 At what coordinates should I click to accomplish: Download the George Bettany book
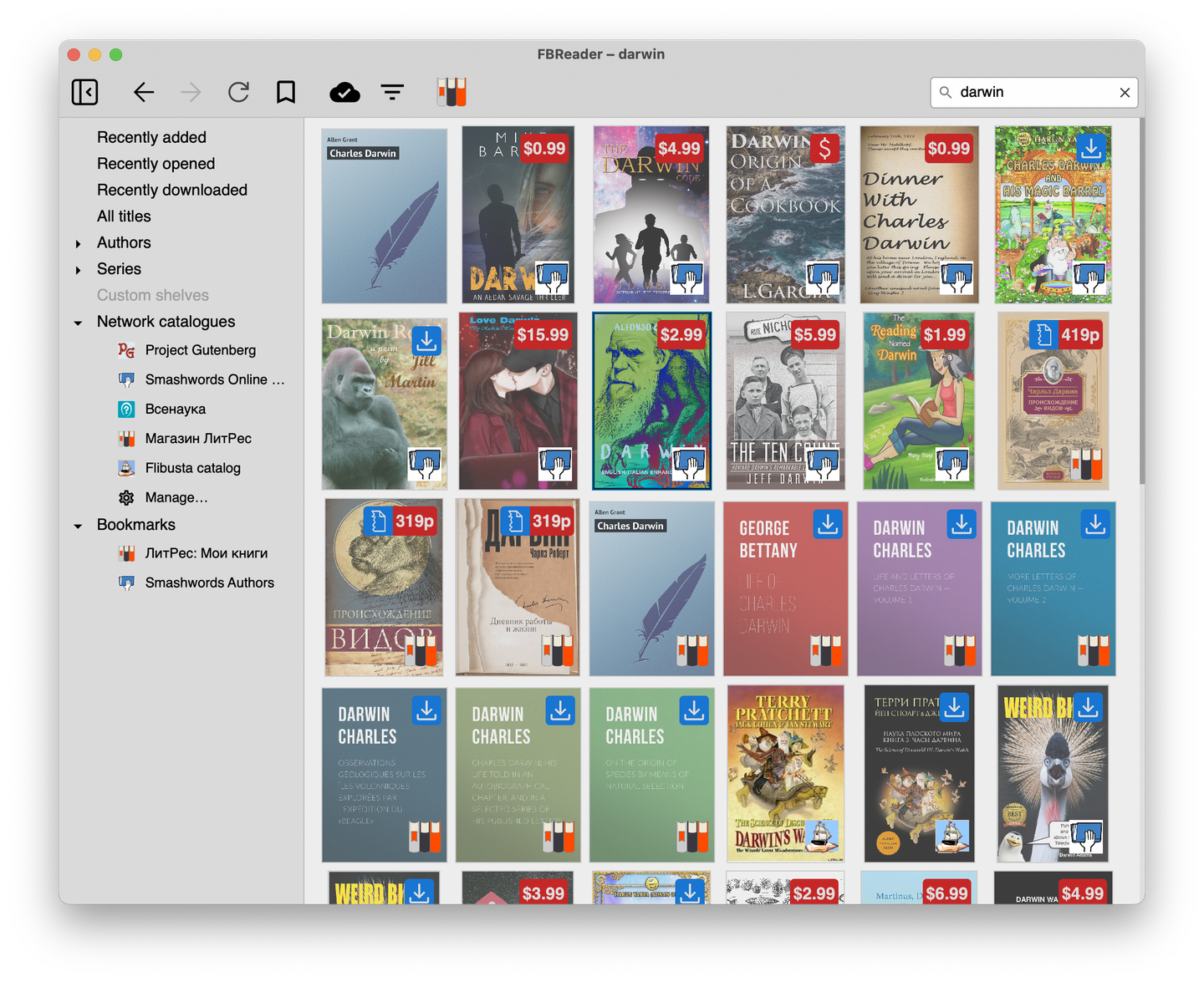(x=828, y=525)
